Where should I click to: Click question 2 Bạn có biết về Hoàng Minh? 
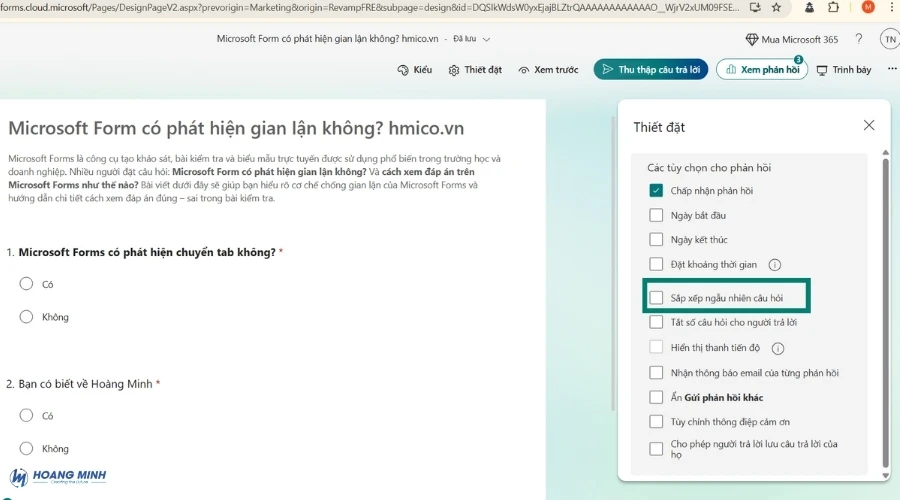tap(86, 383)
